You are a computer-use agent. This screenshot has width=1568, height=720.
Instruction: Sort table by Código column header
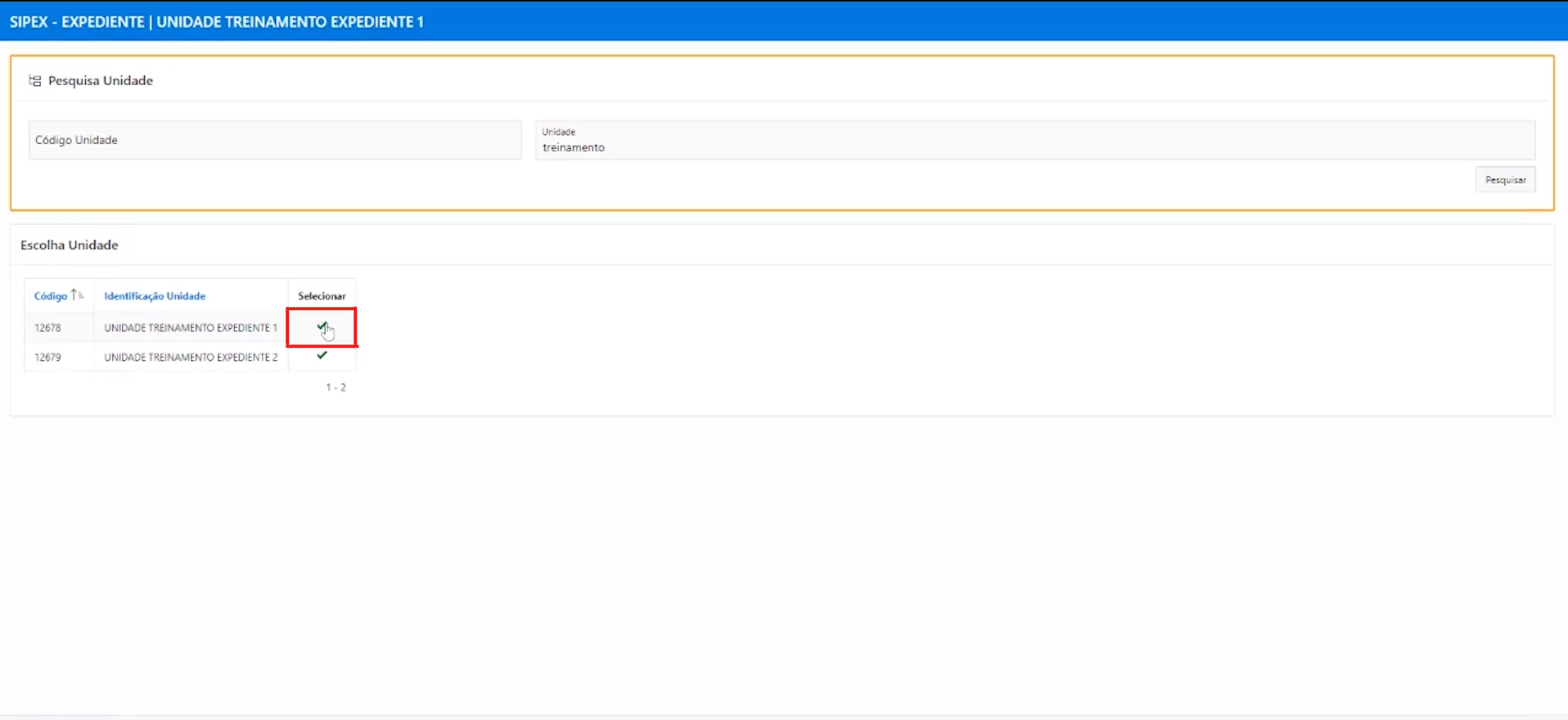[x=51, y=296]
